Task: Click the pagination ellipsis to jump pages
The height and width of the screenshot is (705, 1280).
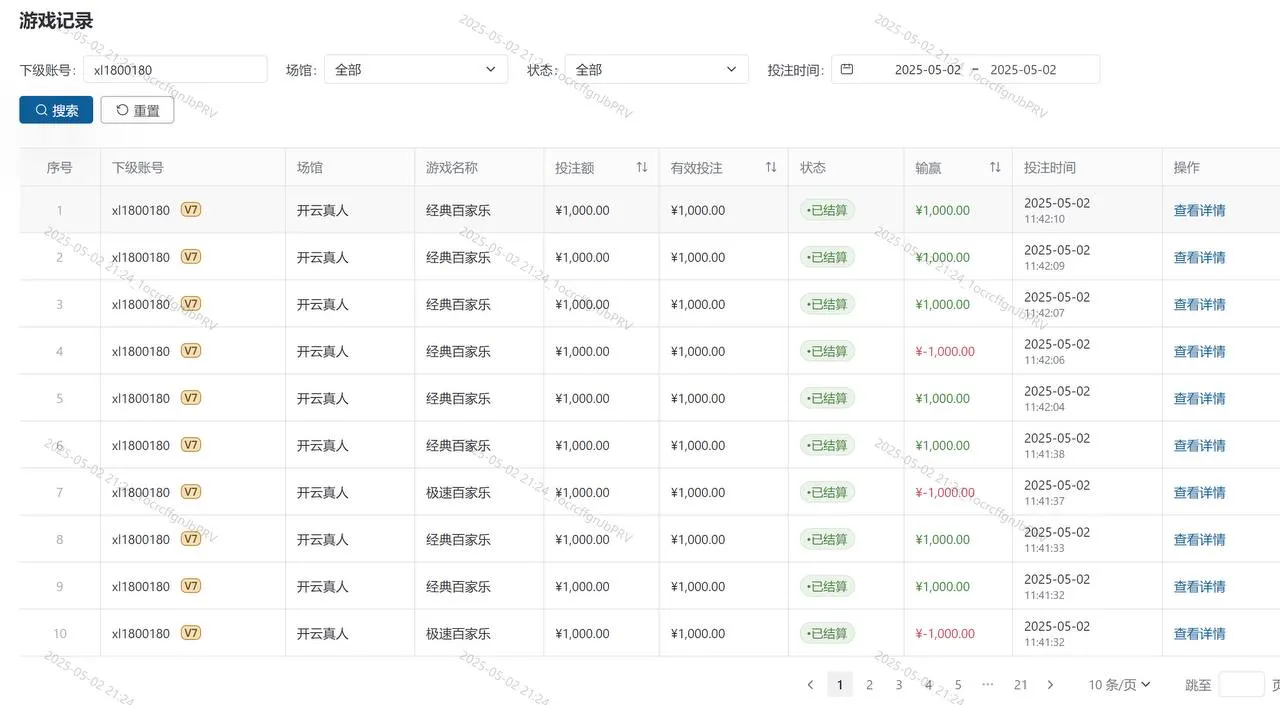Action: [988, 684]
